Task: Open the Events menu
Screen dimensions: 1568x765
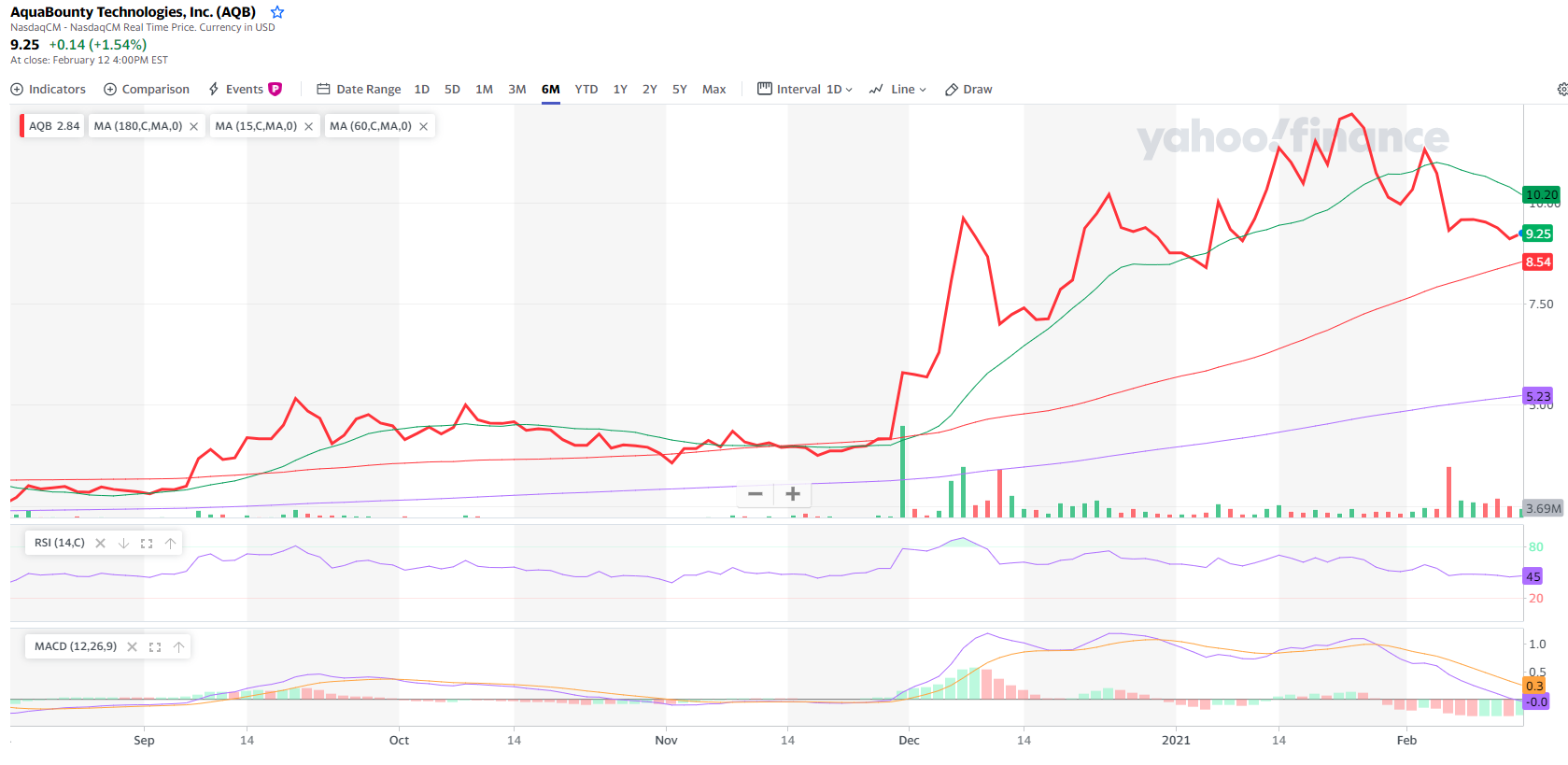Action: [236, 89]
